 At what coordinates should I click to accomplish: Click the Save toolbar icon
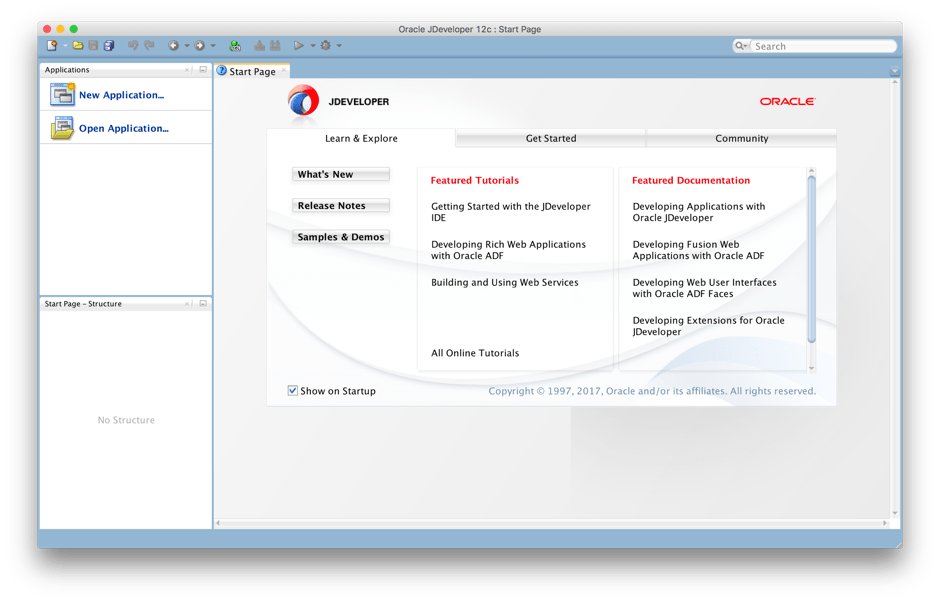pos(94,46)
